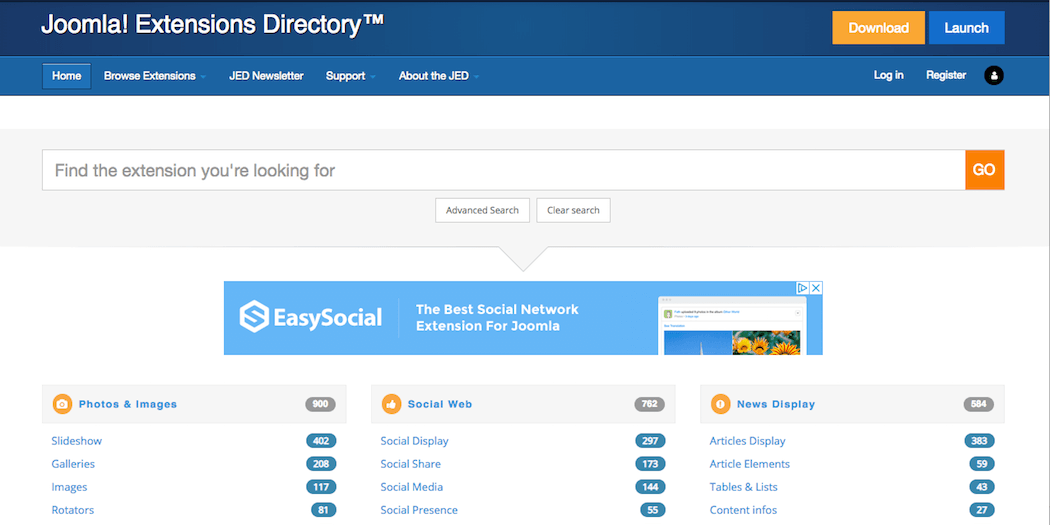Click the Social Web thumbs-up icon
This screenshot has height=525, width=1050.
click(391, 404)
